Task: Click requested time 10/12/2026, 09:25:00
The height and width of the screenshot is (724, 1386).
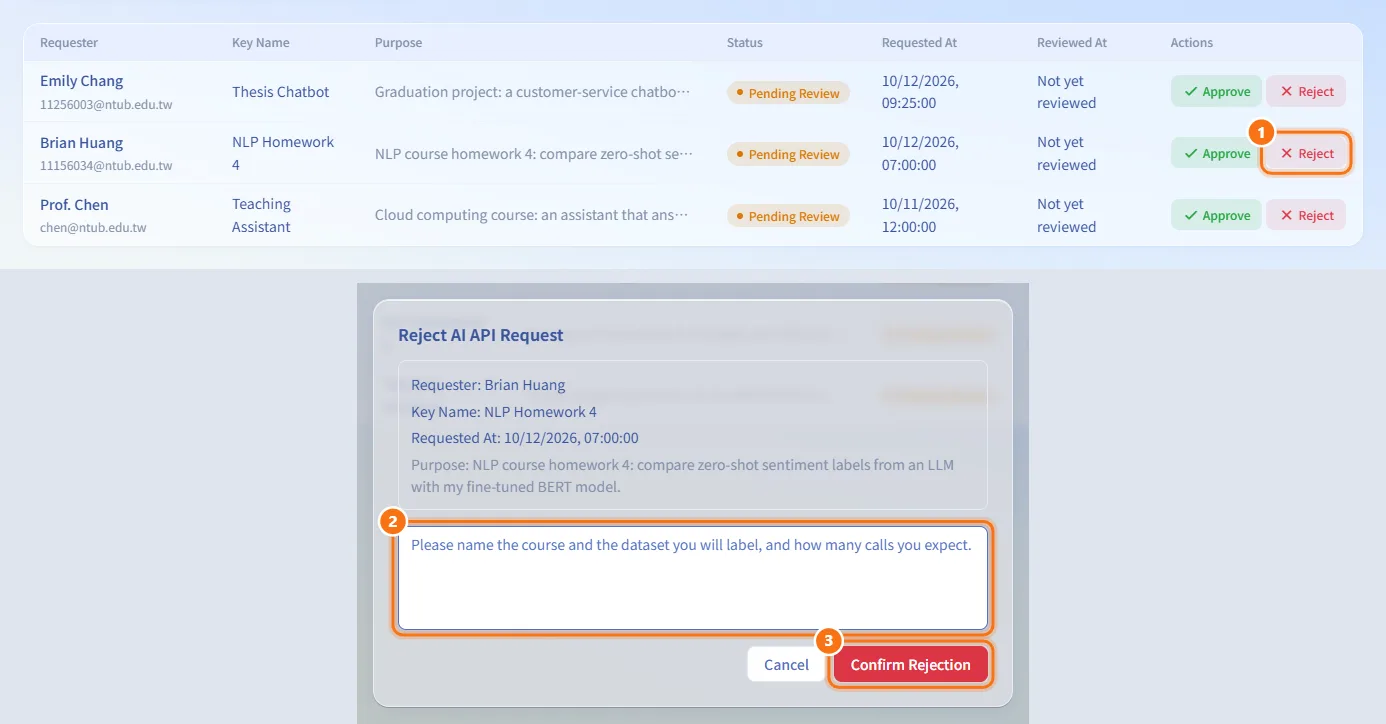Action: pyautogui.click(x=920, y=92)
